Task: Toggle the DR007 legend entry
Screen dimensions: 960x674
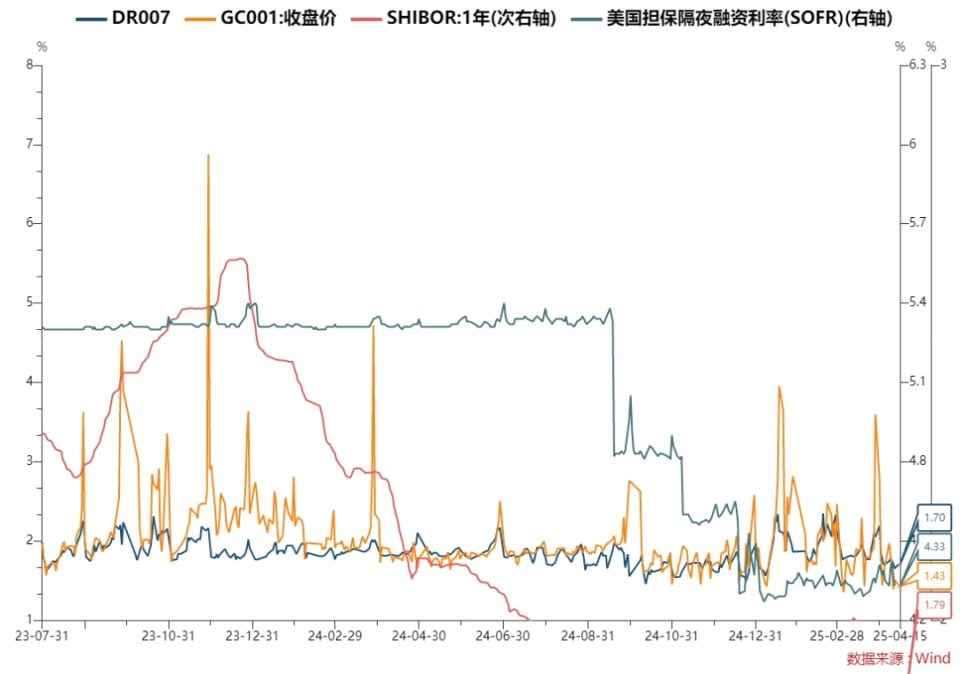Action: point(123,18)
